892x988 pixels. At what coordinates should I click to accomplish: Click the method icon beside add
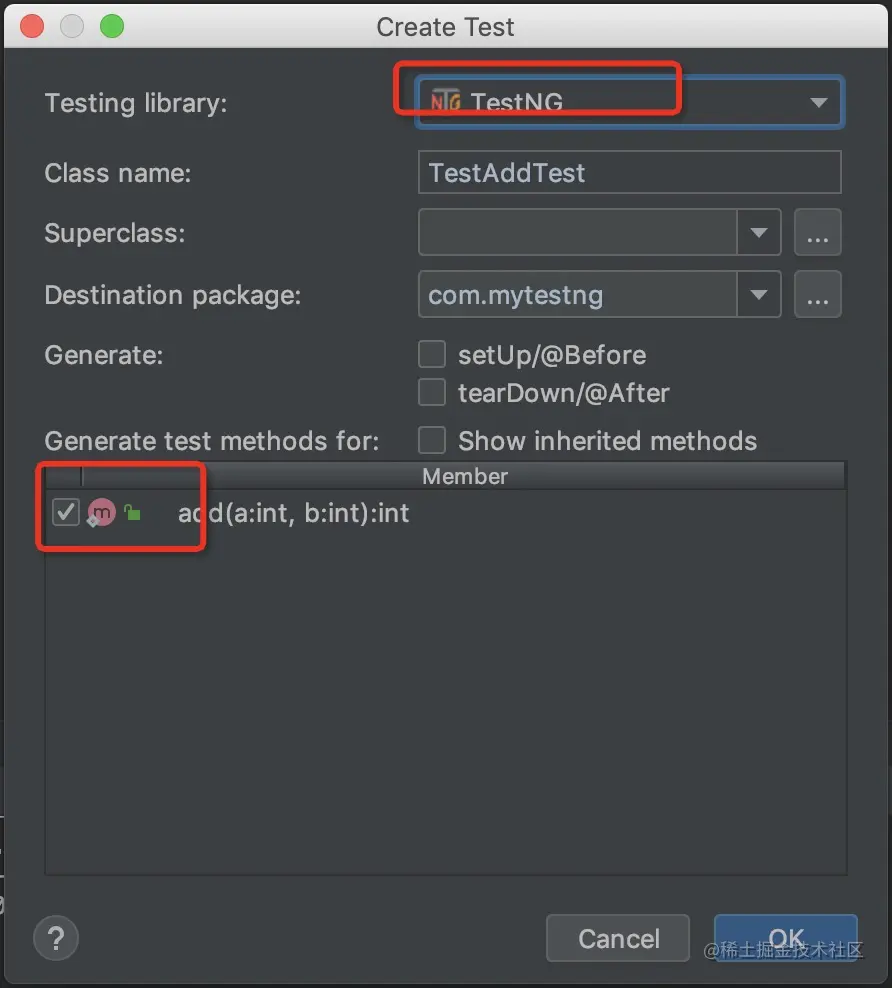point(101,514)
